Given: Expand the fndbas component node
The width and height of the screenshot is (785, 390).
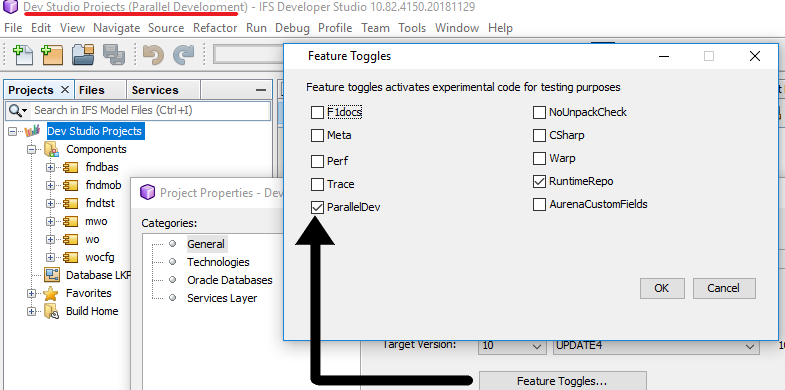Looking at the screenshot, I should (x=50, y=167).
